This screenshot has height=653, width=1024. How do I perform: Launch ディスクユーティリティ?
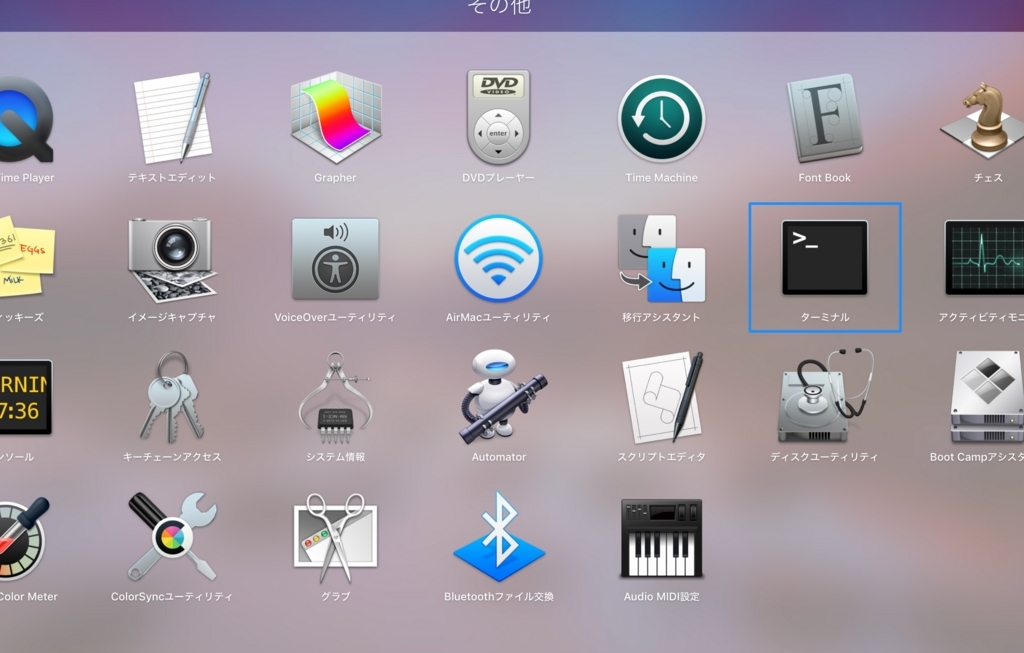825,396
